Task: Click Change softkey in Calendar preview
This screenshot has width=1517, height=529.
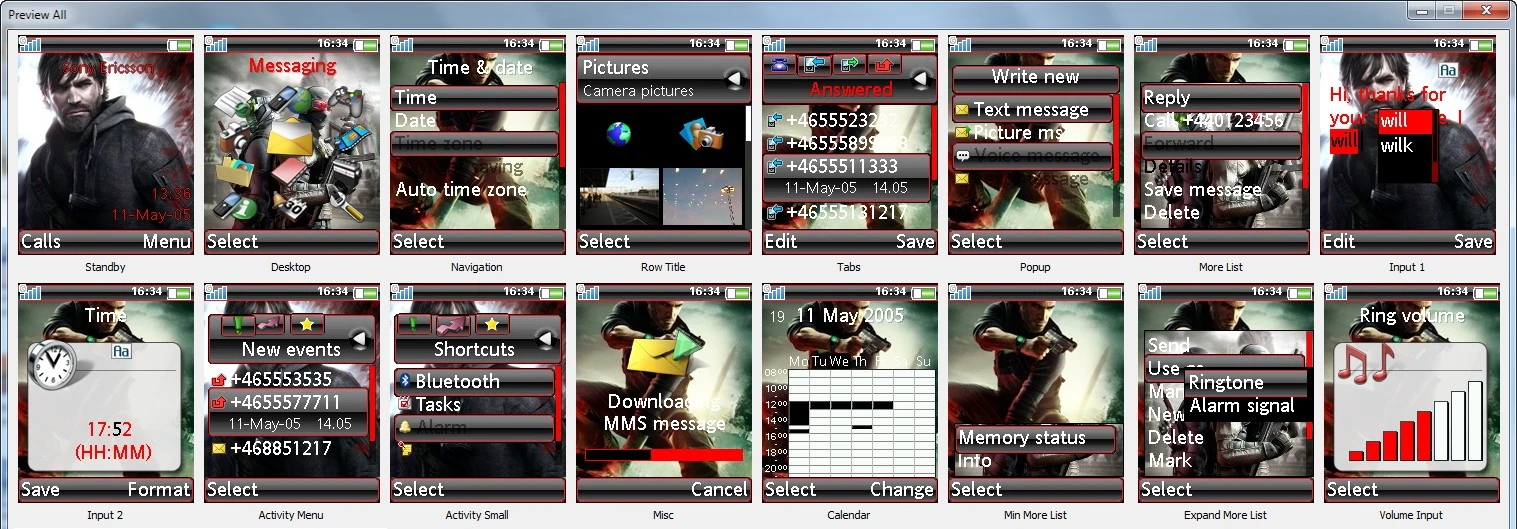Action: click(x=901, y=489)
